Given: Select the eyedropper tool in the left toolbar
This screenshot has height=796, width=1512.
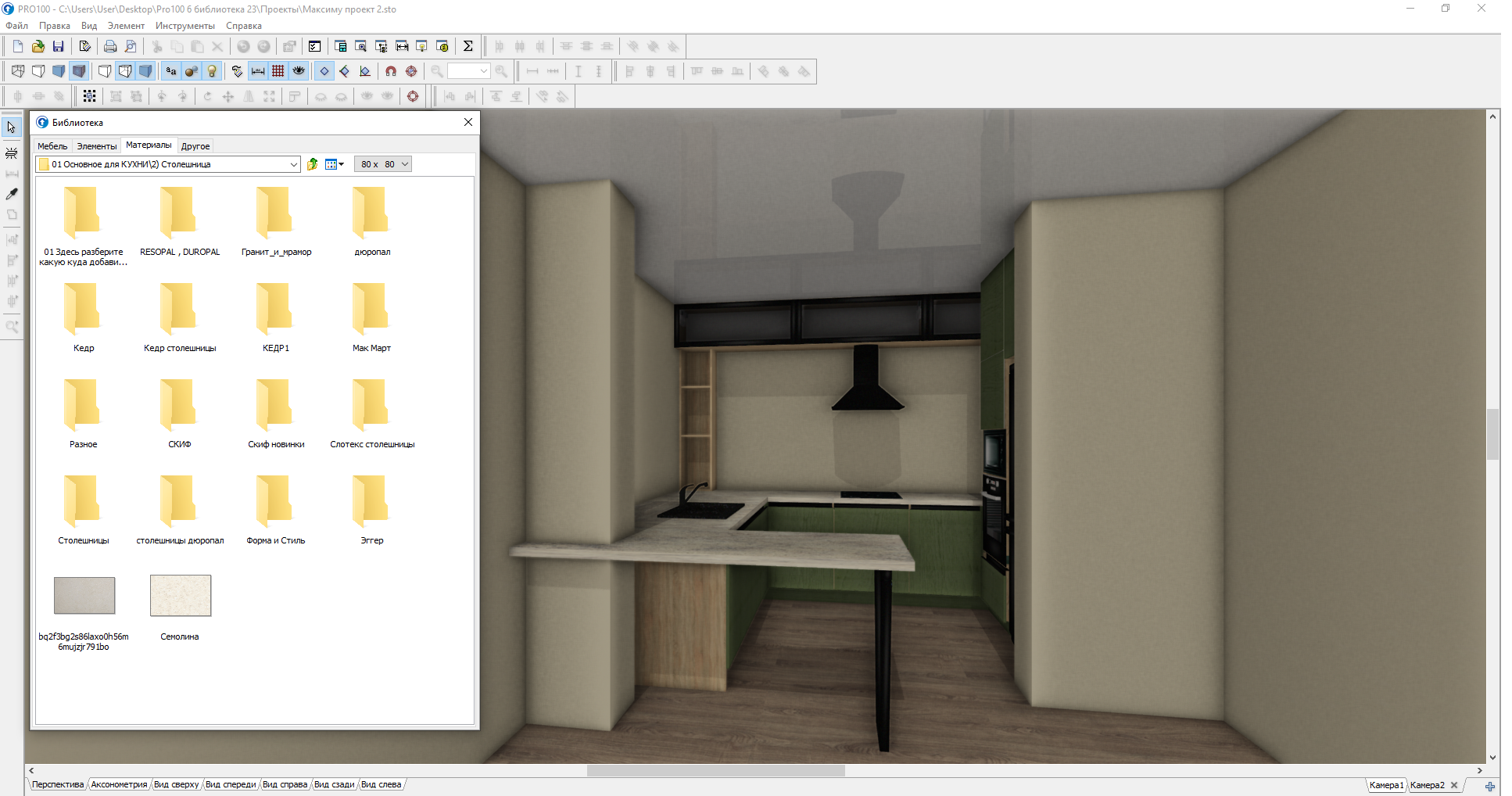Looking at the screenshot, I should coord(12,194).
